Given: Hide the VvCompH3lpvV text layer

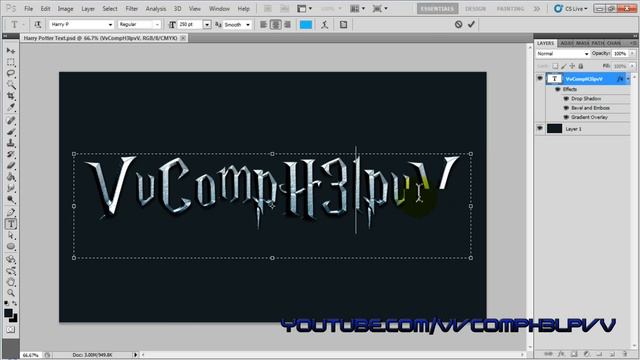Looking at the screenshot, I should tap(540, 78).
